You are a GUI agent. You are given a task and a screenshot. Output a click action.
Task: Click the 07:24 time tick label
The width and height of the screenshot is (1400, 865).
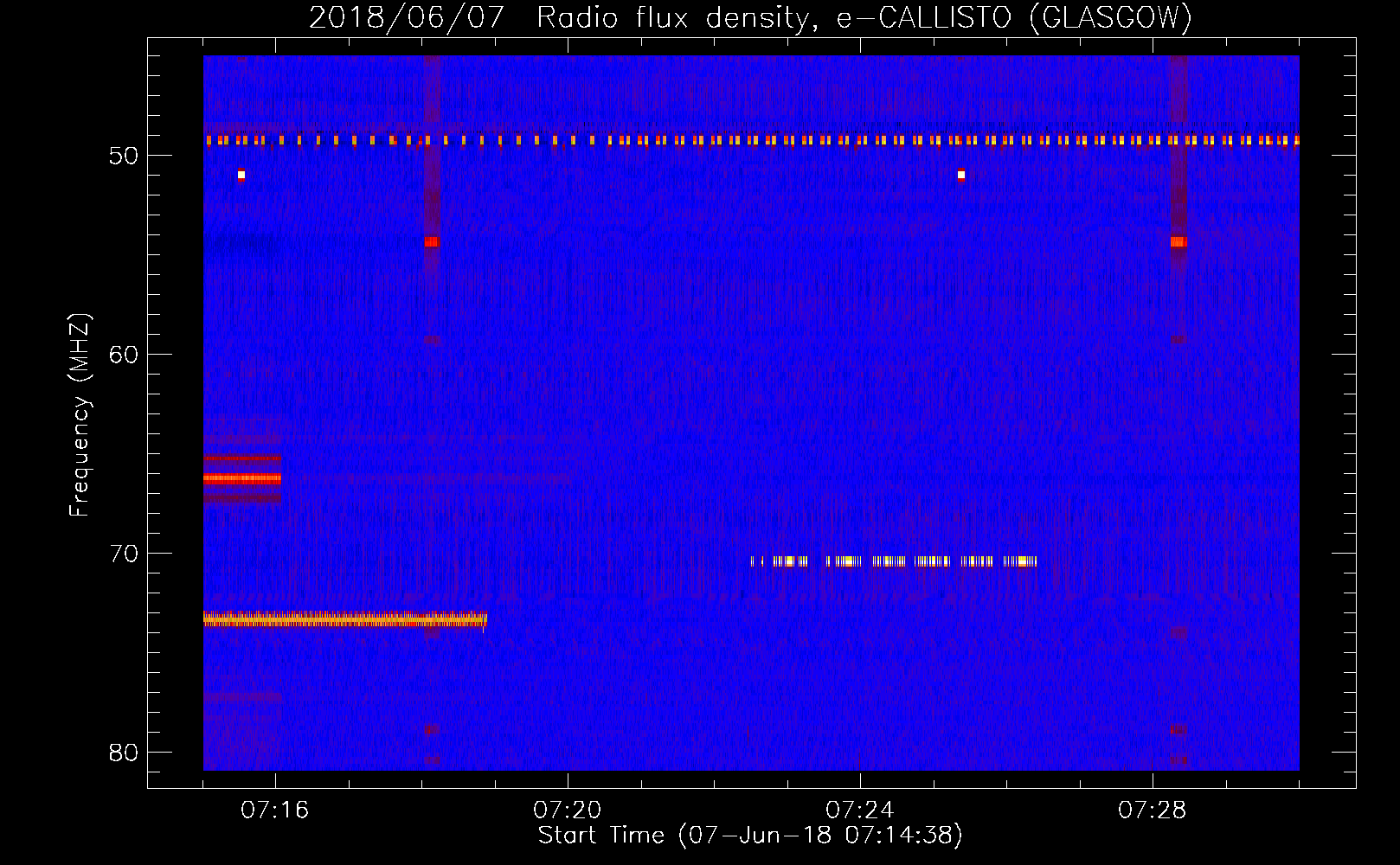[x=860, y=811]
